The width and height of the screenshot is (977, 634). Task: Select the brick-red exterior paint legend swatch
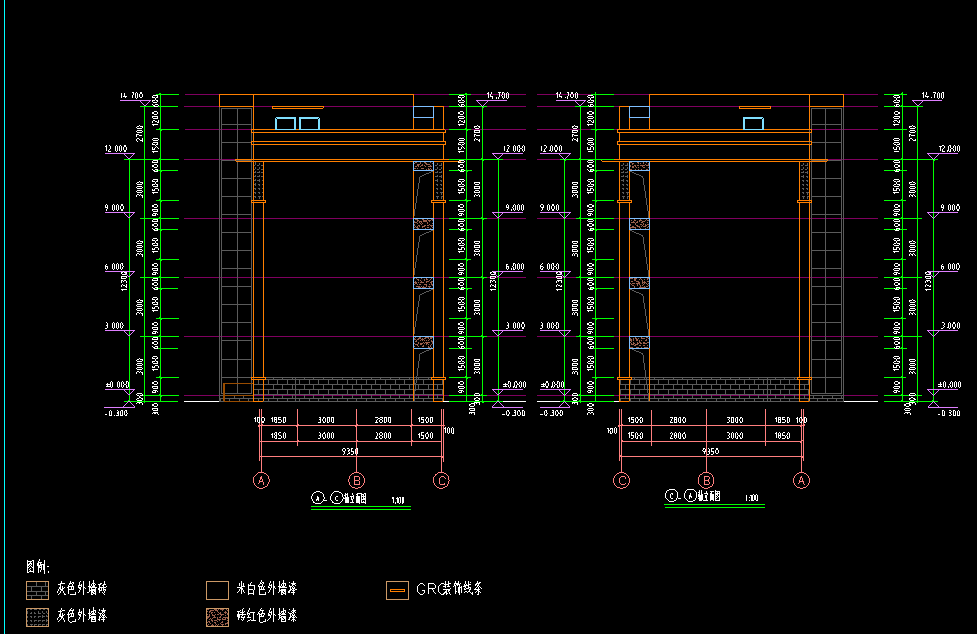click(218, 617)
